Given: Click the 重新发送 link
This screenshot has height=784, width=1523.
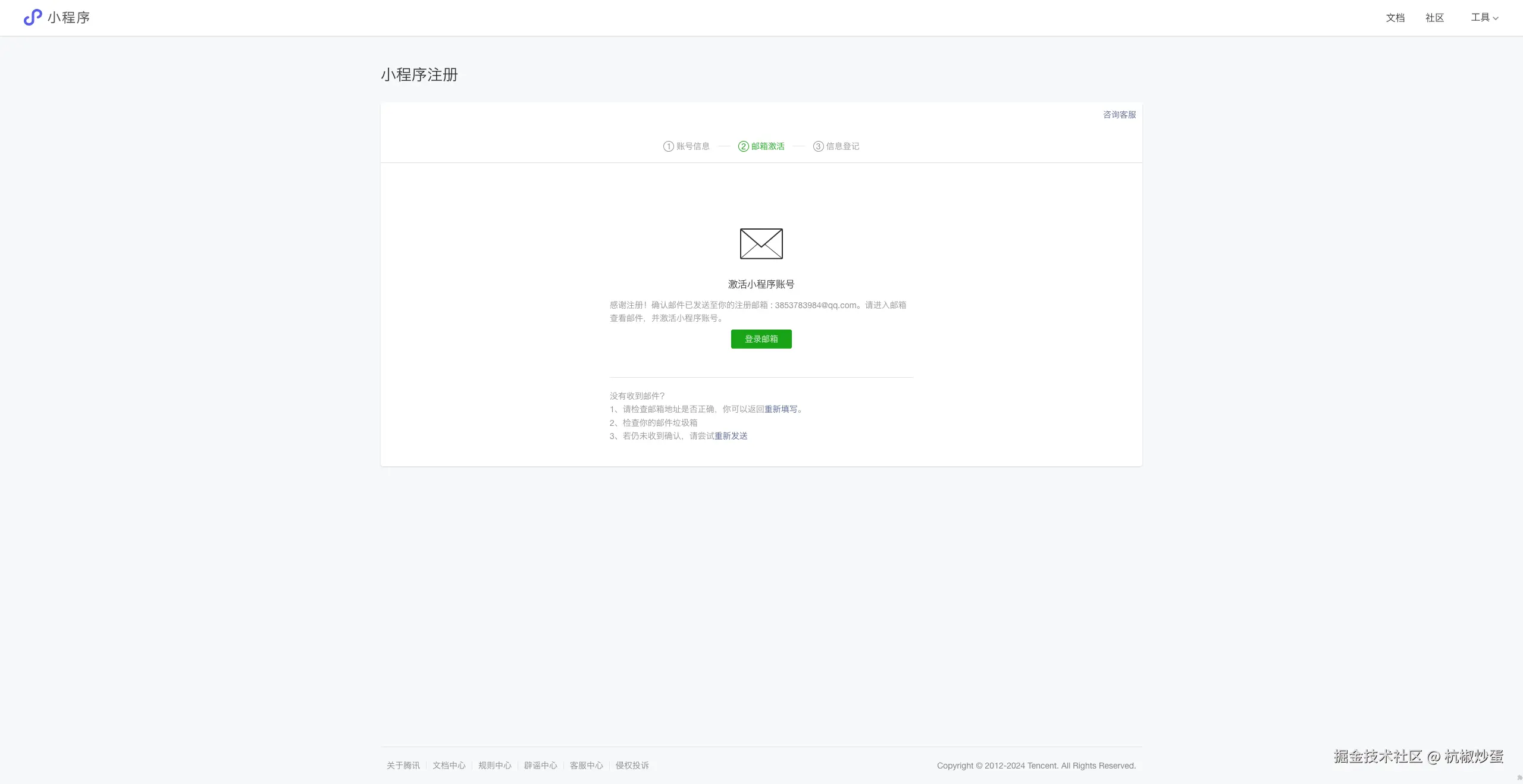Looking at the screenshot, I should [731, 436].
